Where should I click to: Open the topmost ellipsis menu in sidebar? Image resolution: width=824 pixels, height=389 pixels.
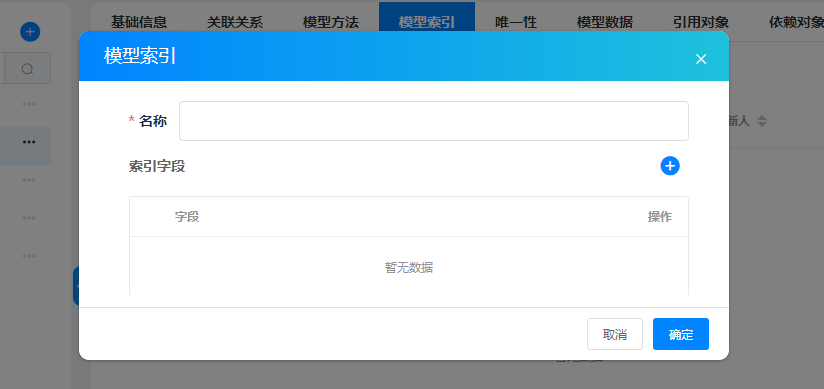point(29,104)
